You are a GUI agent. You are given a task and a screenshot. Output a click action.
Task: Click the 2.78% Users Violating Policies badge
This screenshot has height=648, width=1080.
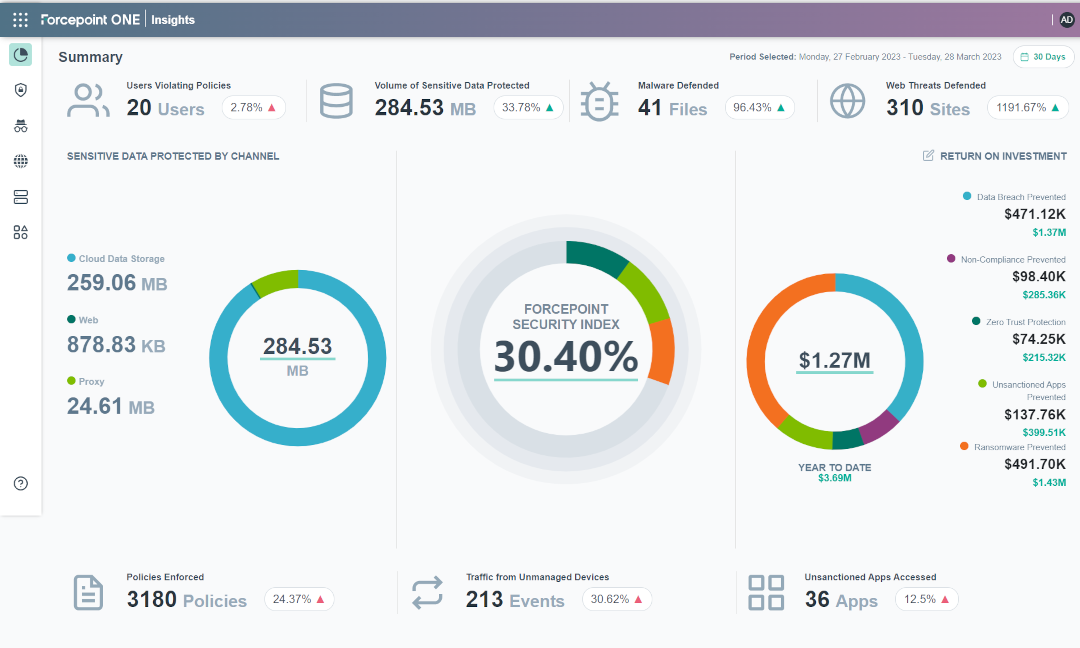pos(253,108)
